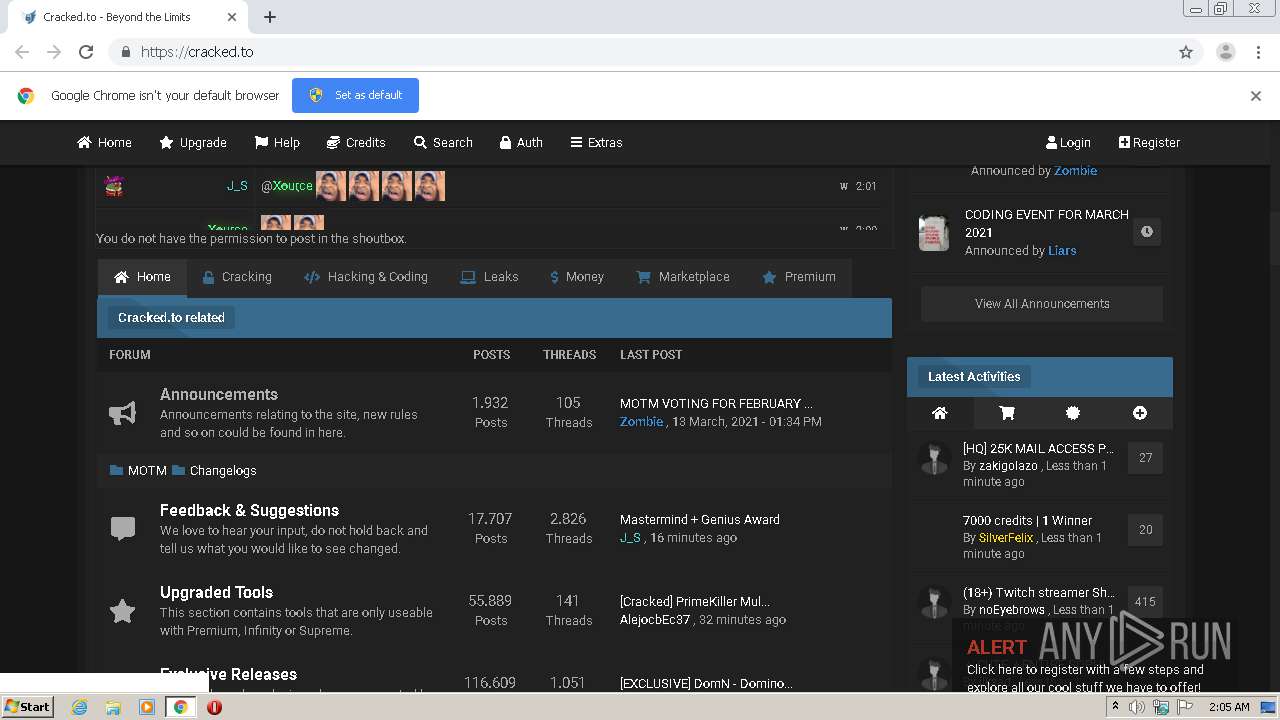Open the Upgraded Tools forum
This screenshot has height=720, width=1280.
216,592
